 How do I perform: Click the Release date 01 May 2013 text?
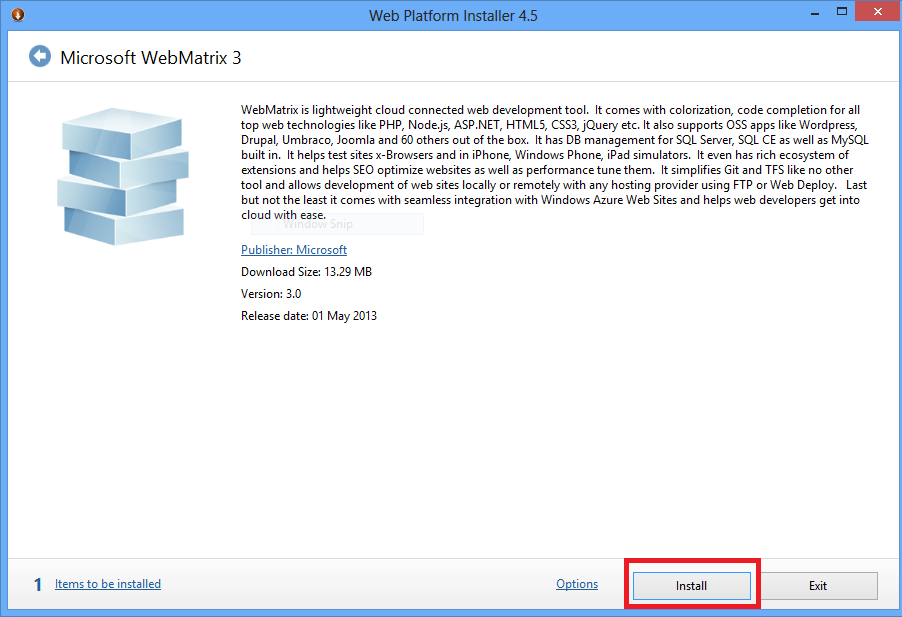308,316
